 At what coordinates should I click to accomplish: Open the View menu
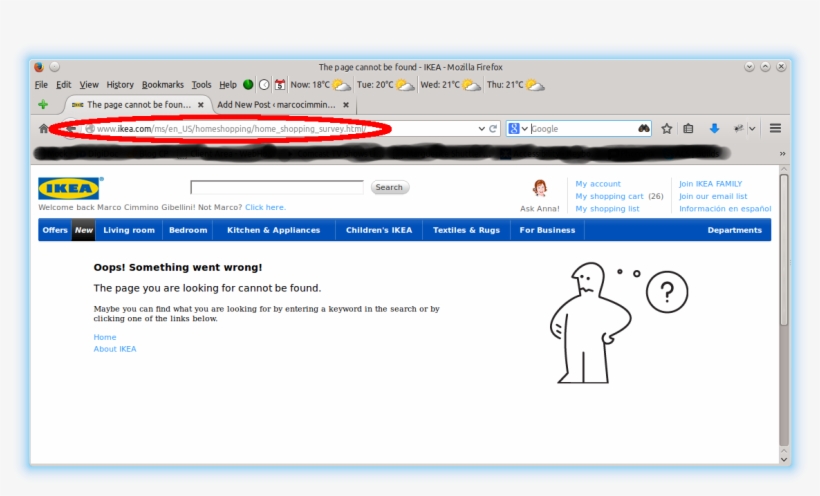89,84
